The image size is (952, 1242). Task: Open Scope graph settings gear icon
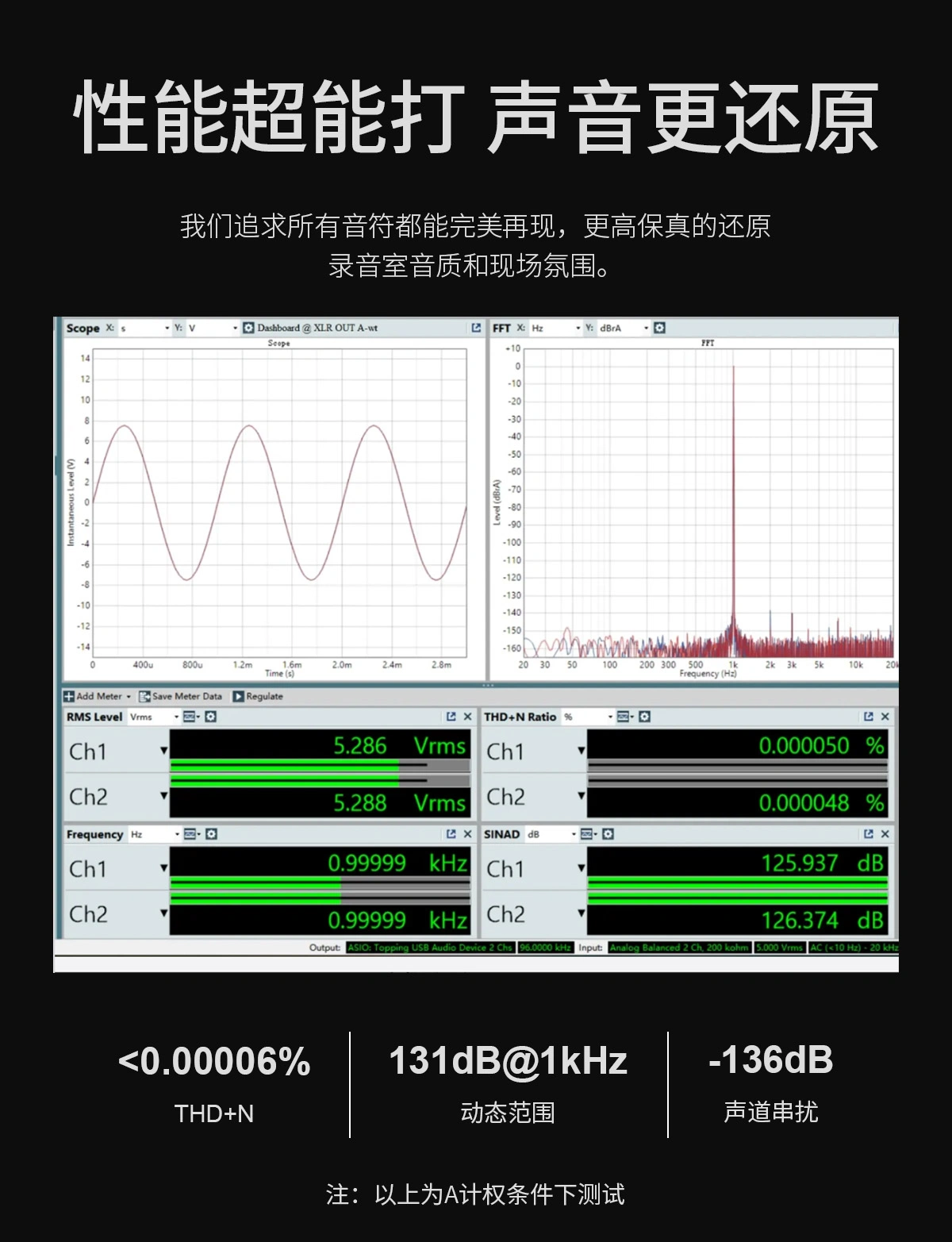(x=248, y=328)
